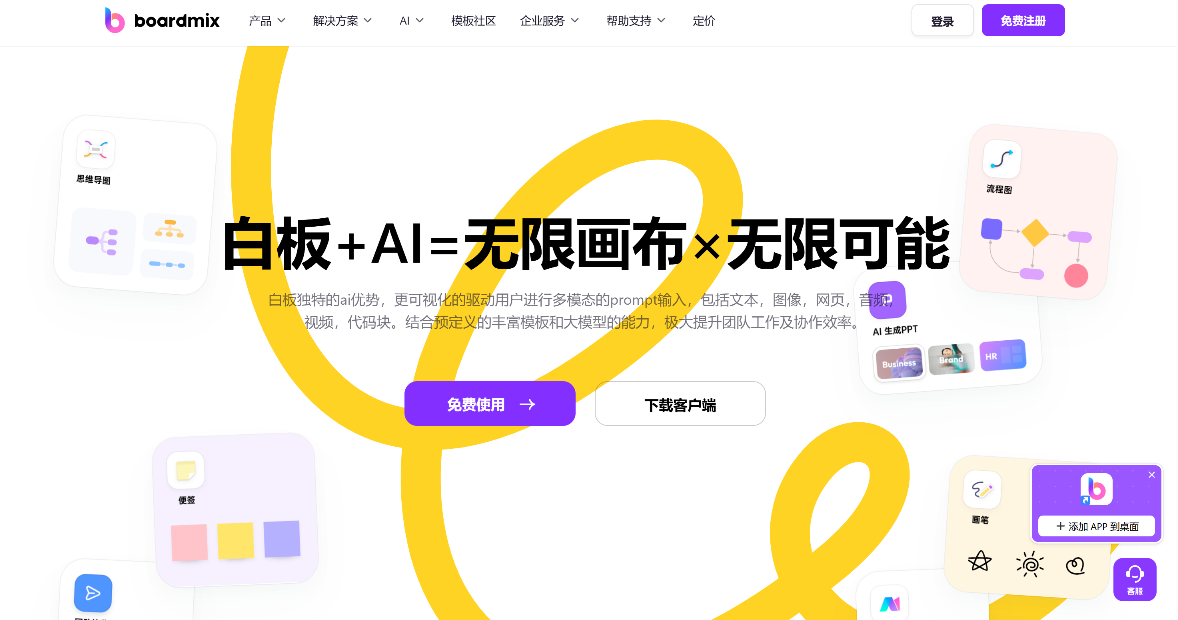Open the 模板社区 menu item

[x=473, y=21]
